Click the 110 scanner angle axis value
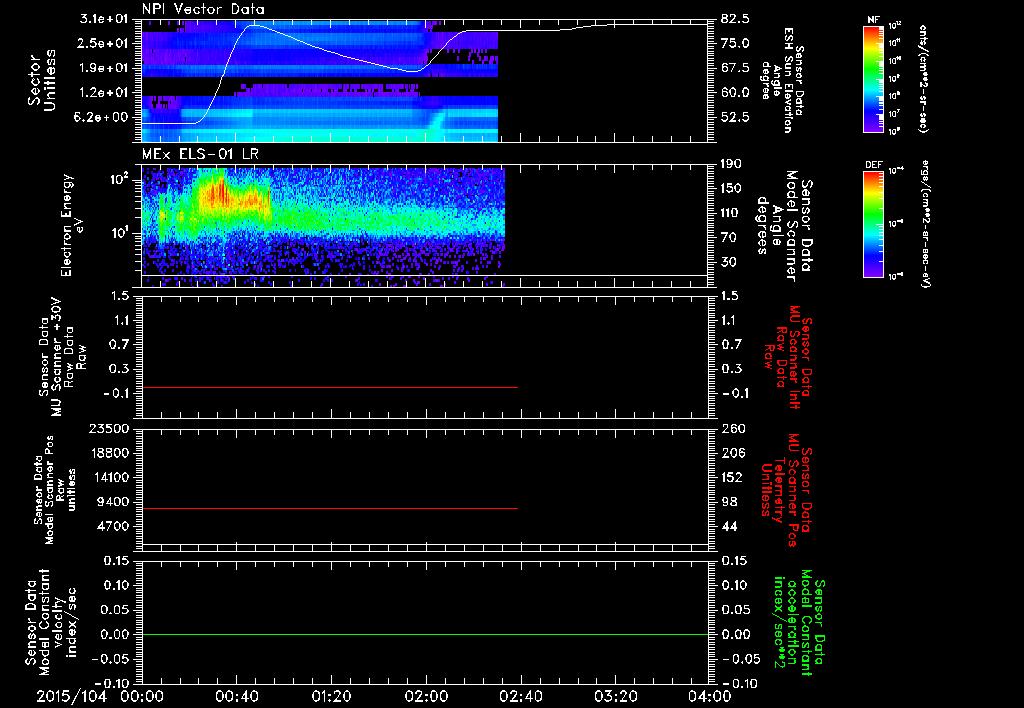The width and height of the screenshot is (1024, 708). (x=732, y=213)
